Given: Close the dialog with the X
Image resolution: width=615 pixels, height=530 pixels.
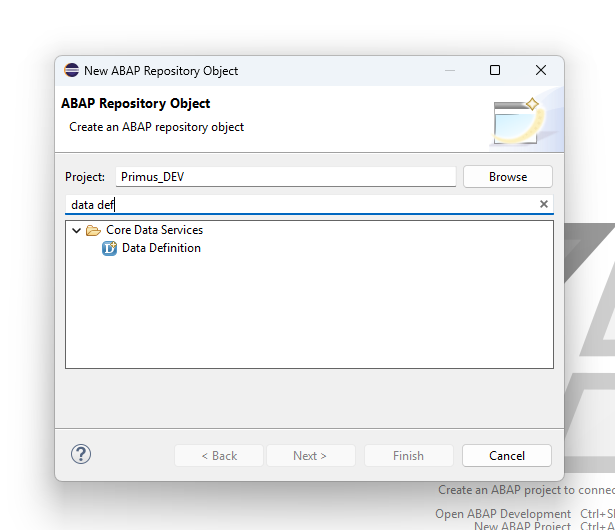Looking at the screenshot, I should click(x=541, y=71).
